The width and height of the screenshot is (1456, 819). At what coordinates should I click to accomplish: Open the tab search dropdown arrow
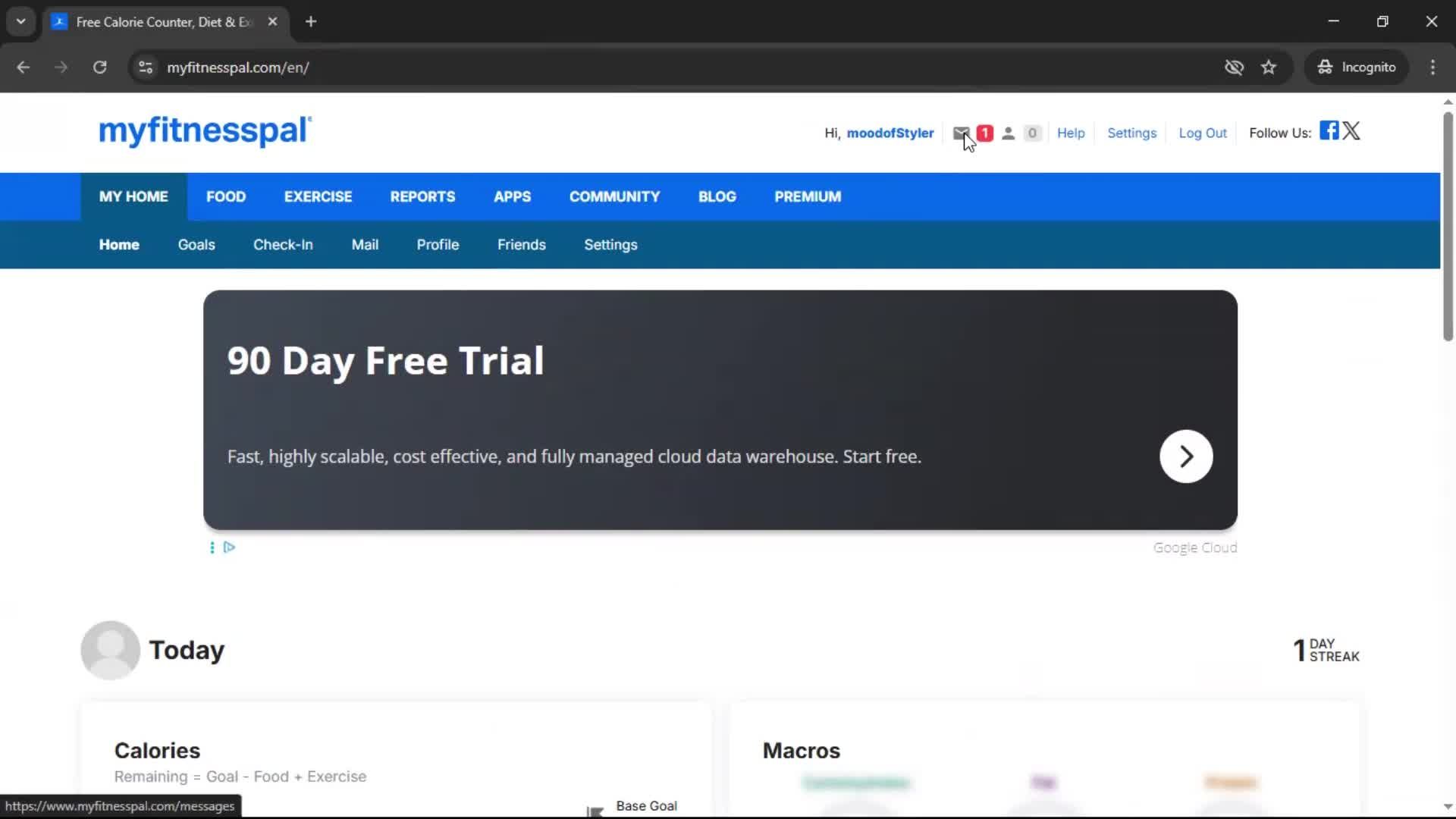(x=20, y=21)
